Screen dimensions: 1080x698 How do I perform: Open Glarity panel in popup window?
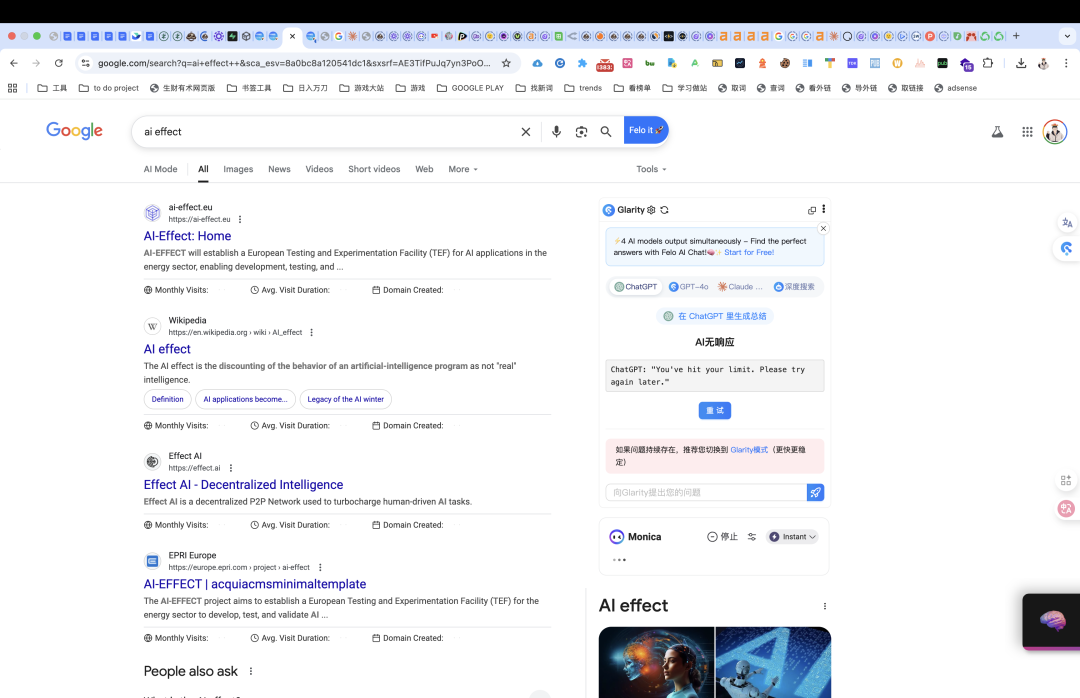(x=812, y=210)
